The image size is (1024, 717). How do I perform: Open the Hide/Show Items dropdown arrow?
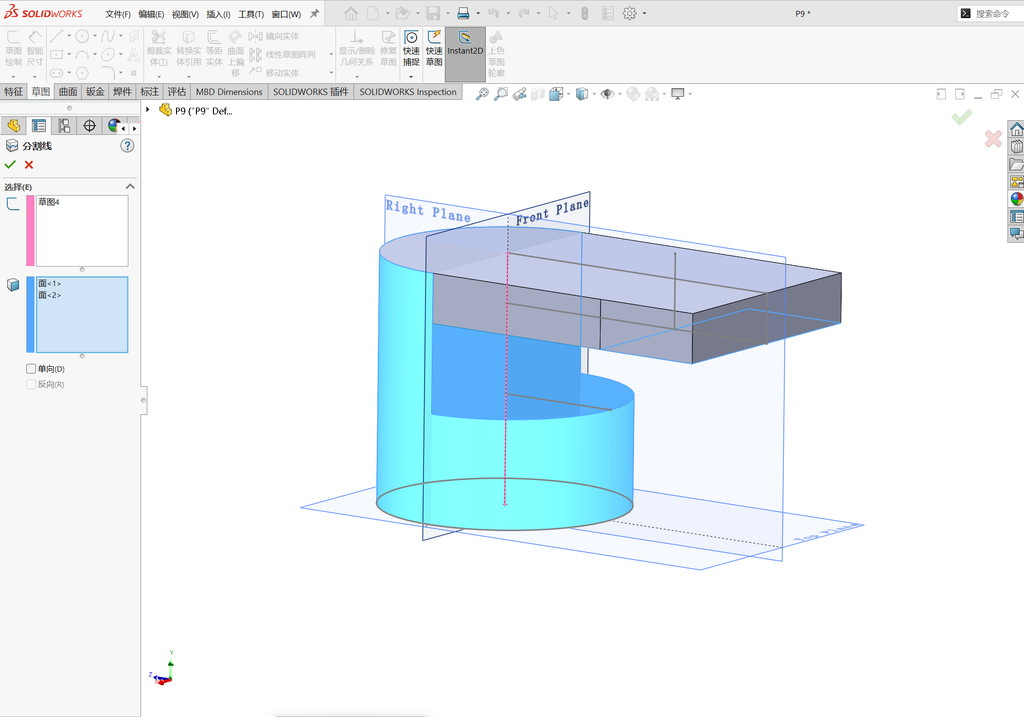click(620, 94)
